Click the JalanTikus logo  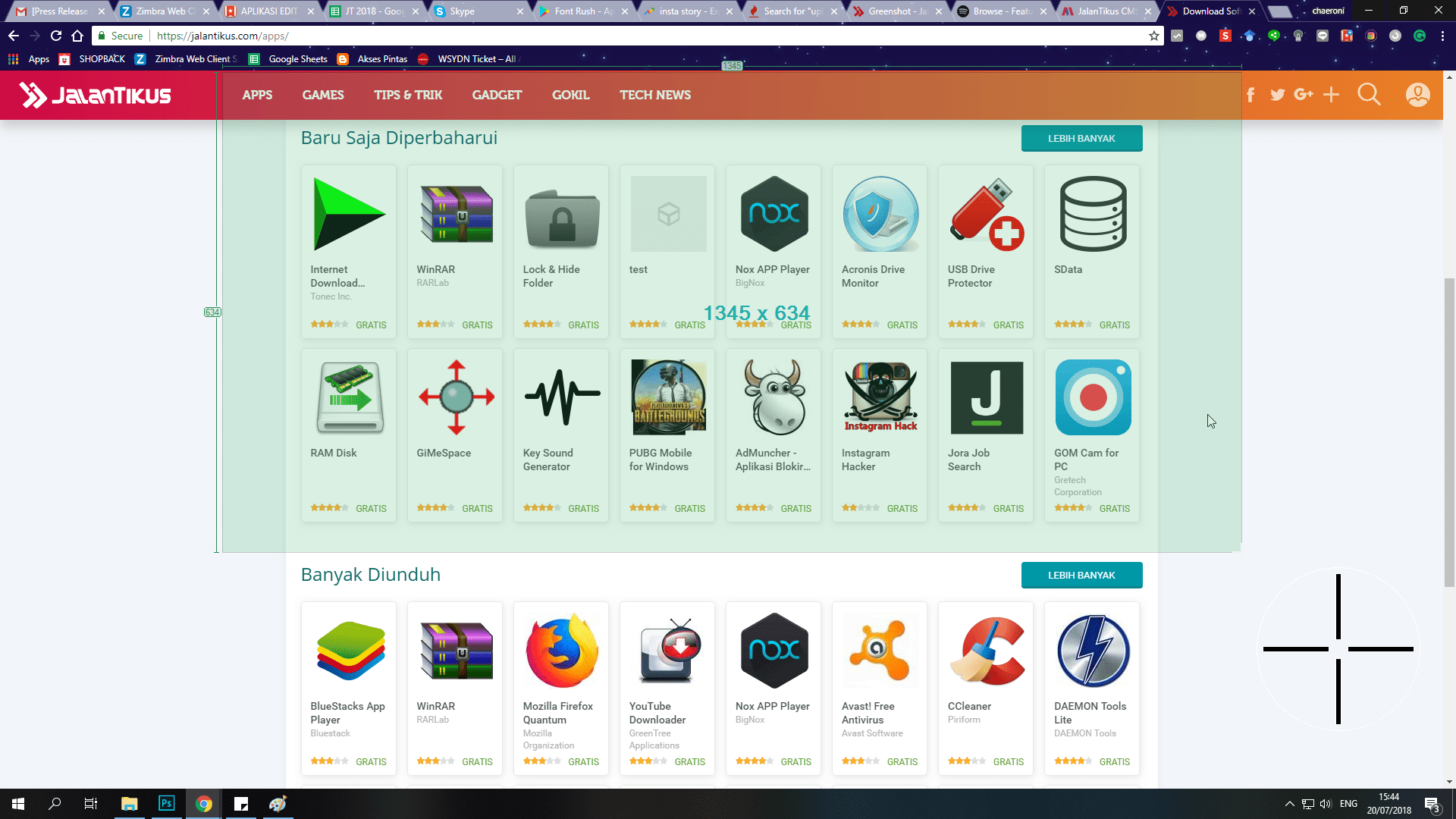coord(96,95)
